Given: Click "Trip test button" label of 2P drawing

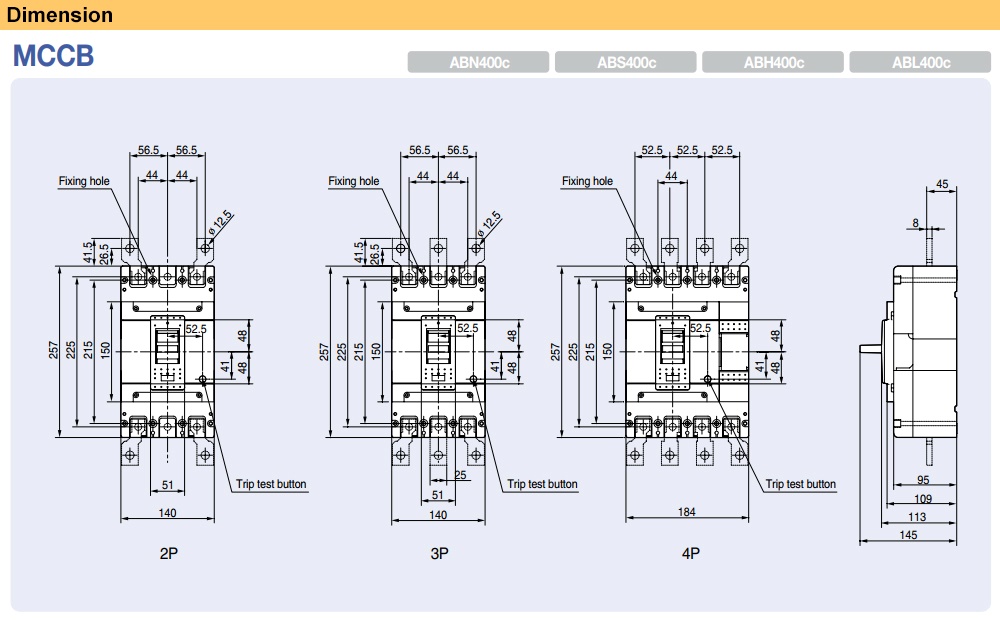Looking at the screenshot, I should pos(271,484).
